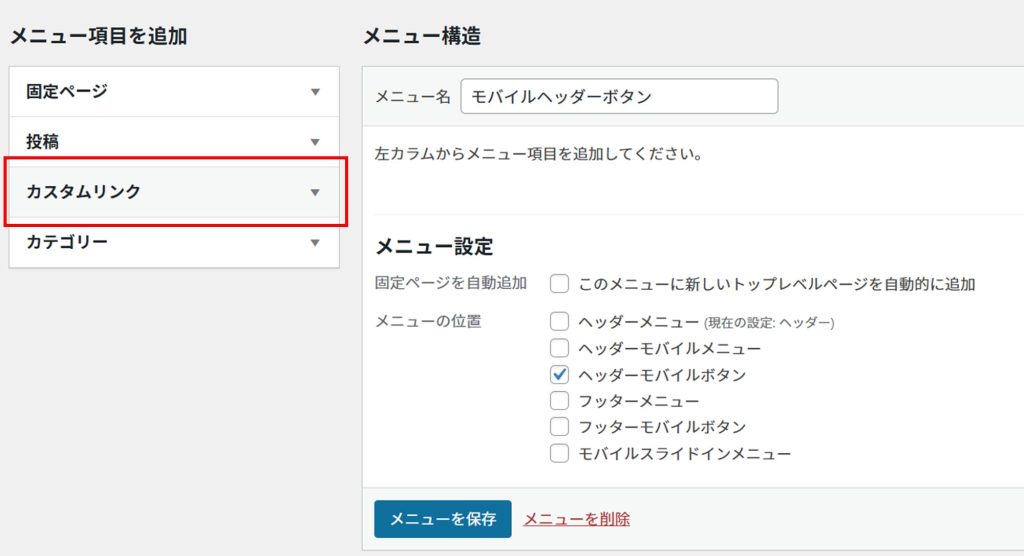Tick the ヘッダーモバイルメニュー checkbox

pyautogui.click(x=560, y=349)
